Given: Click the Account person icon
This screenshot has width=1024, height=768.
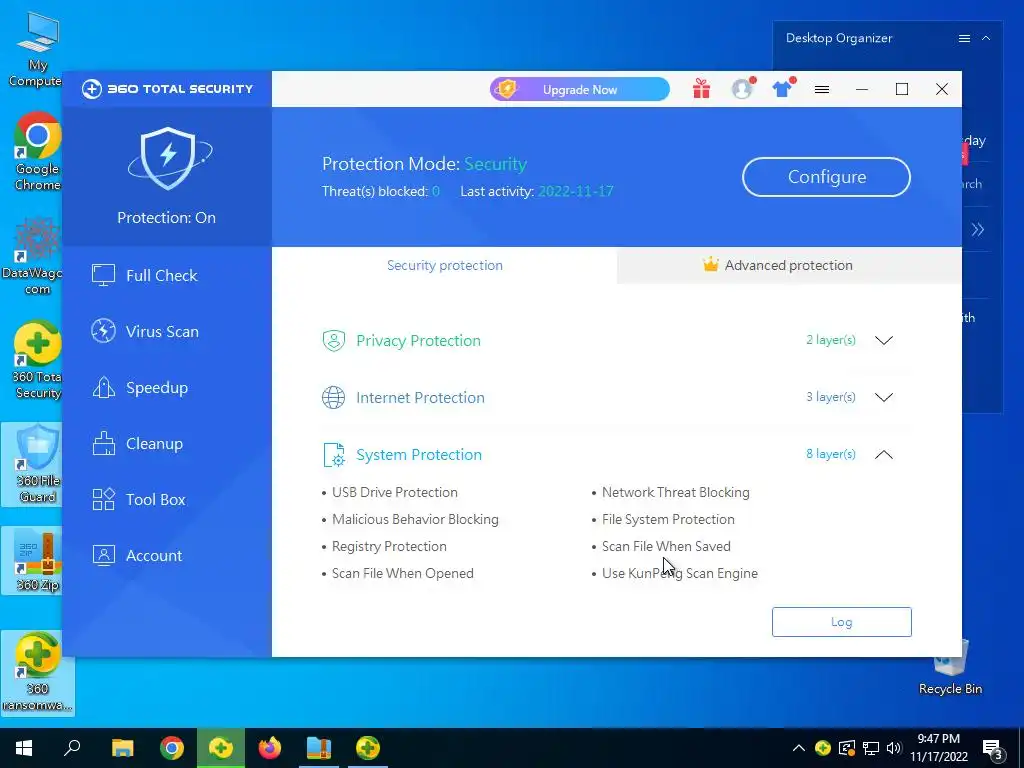Looking at the screenshot, I should (103, 555).
